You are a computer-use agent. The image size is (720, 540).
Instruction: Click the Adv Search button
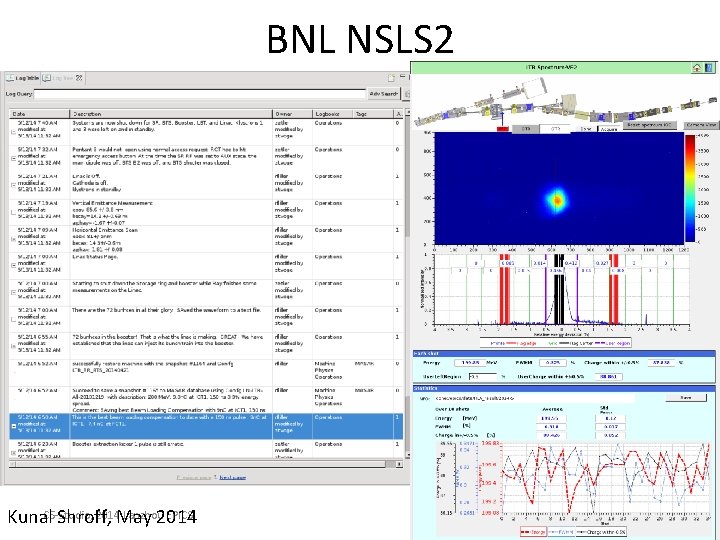[x=383, y=94]
